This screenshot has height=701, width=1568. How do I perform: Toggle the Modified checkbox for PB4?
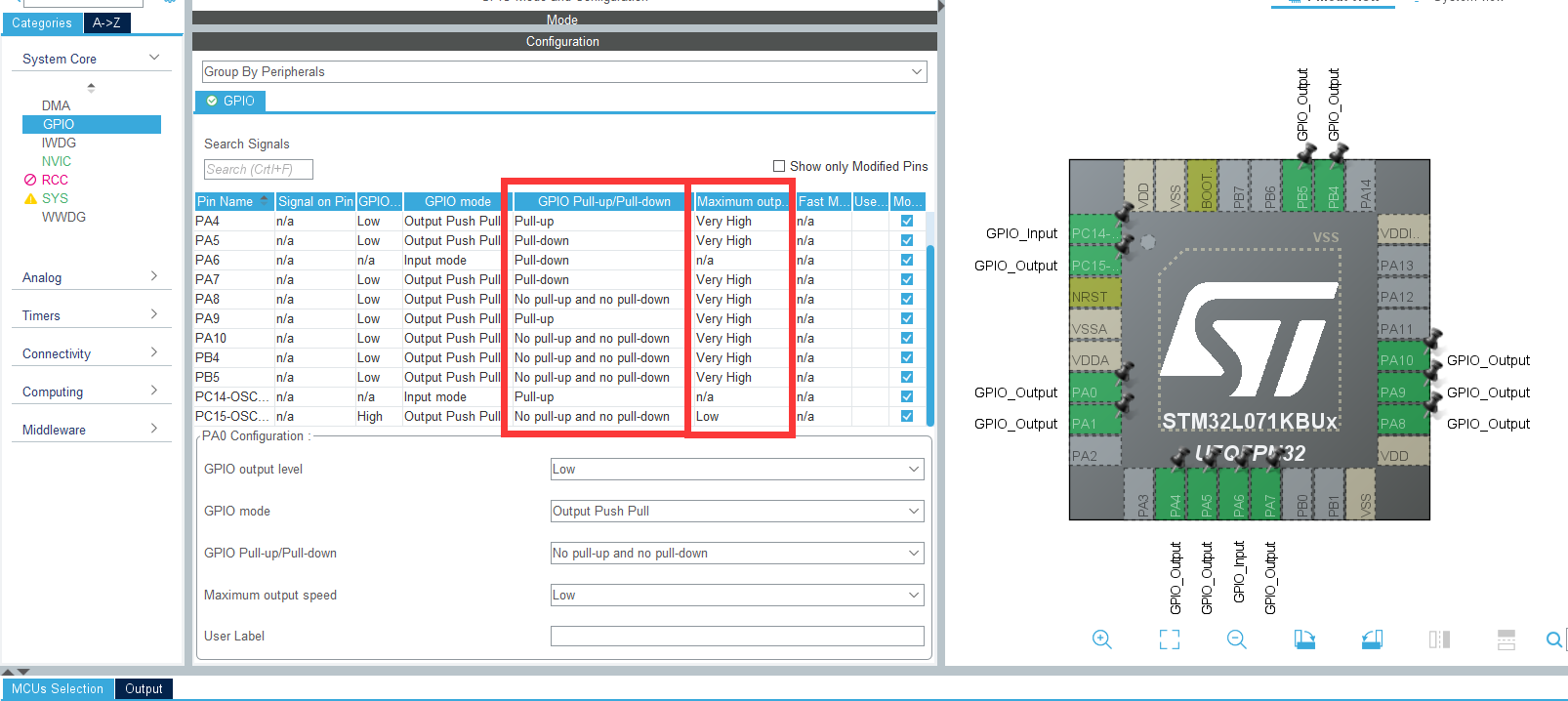coord(907,357)
